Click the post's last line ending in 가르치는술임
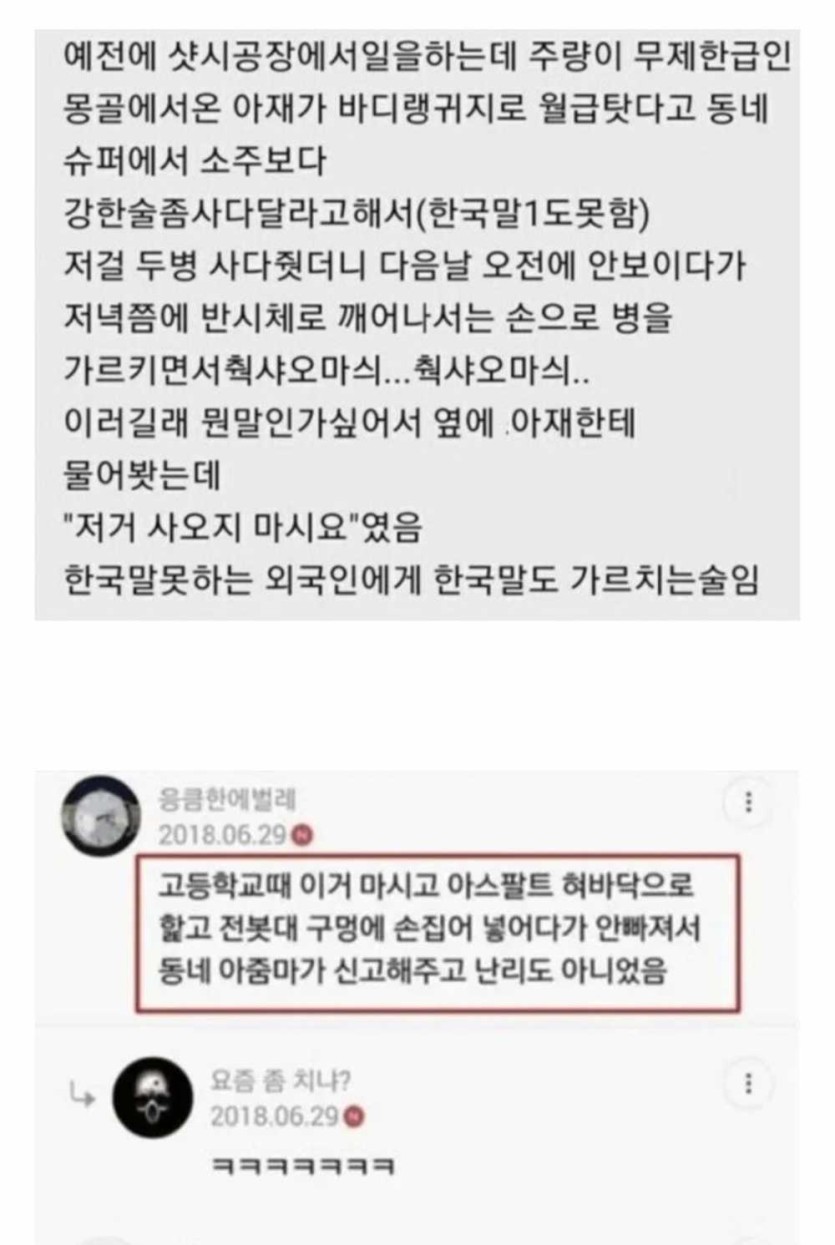This screenshot has width=835, height=1245. pyautogui.click(x=411, y=580)
